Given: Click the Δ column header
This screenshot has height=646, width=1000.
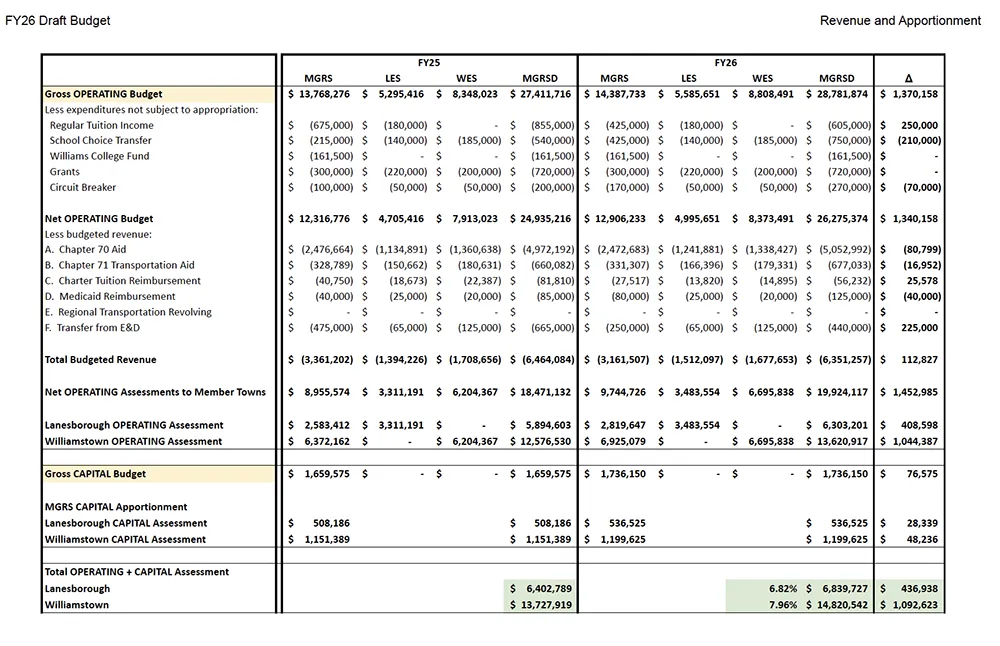Looking at the screenshot, I should point(908,78).
